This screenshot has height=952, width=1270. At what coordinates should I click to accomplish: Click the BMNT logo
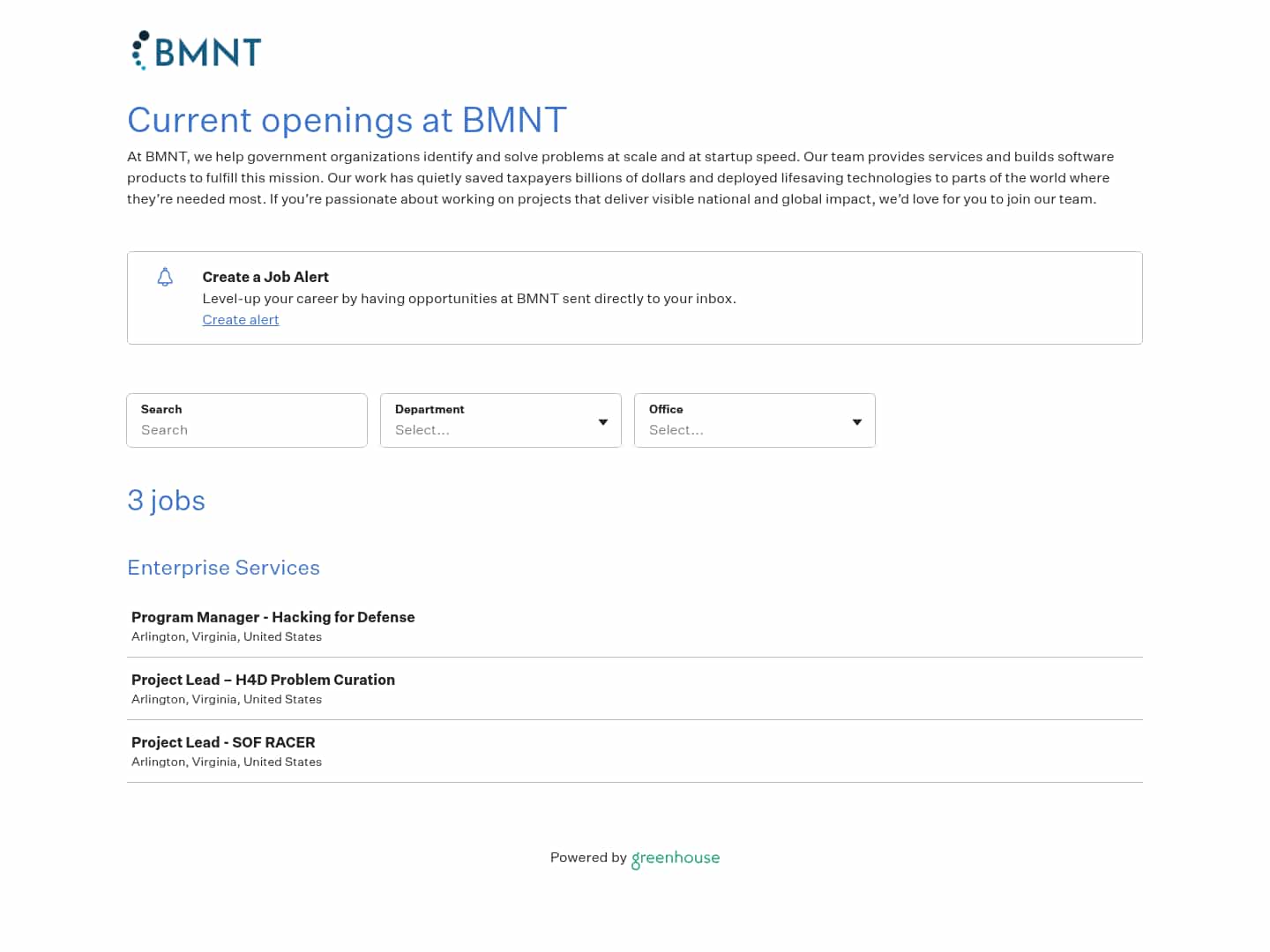(x=196, y=50)
